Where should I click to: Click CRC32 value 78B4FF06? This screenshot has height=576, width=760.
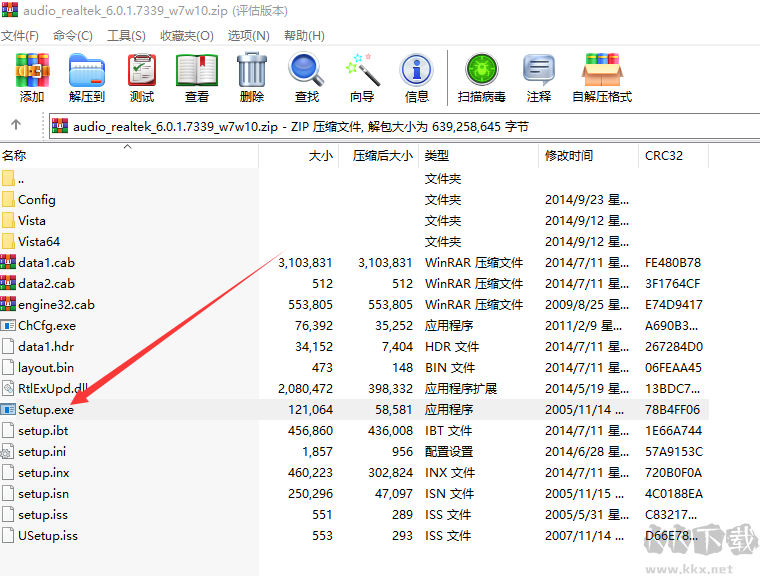[673, 410]
